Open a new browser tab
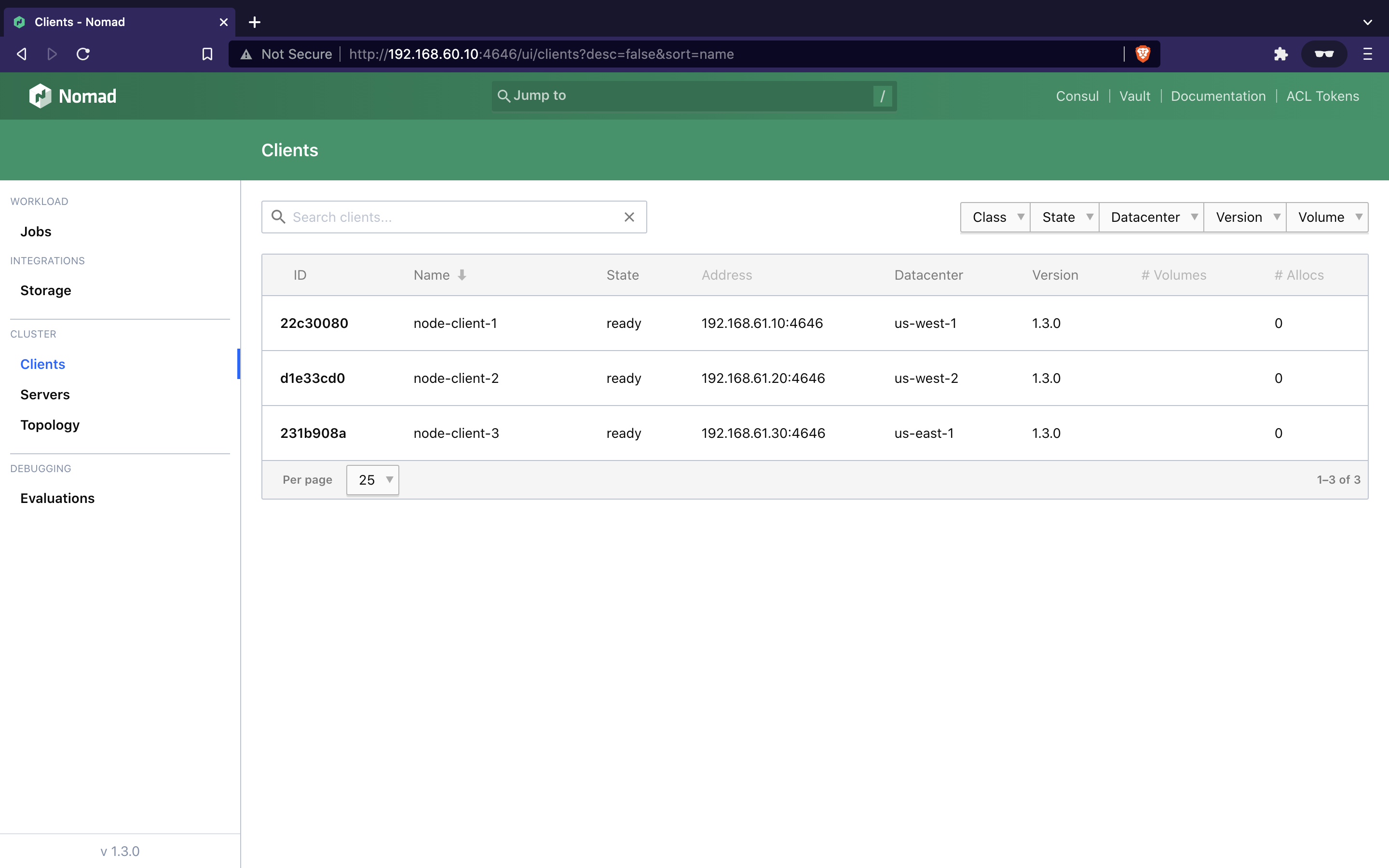This screenshot has height=868, width=1389. (254, 22)
